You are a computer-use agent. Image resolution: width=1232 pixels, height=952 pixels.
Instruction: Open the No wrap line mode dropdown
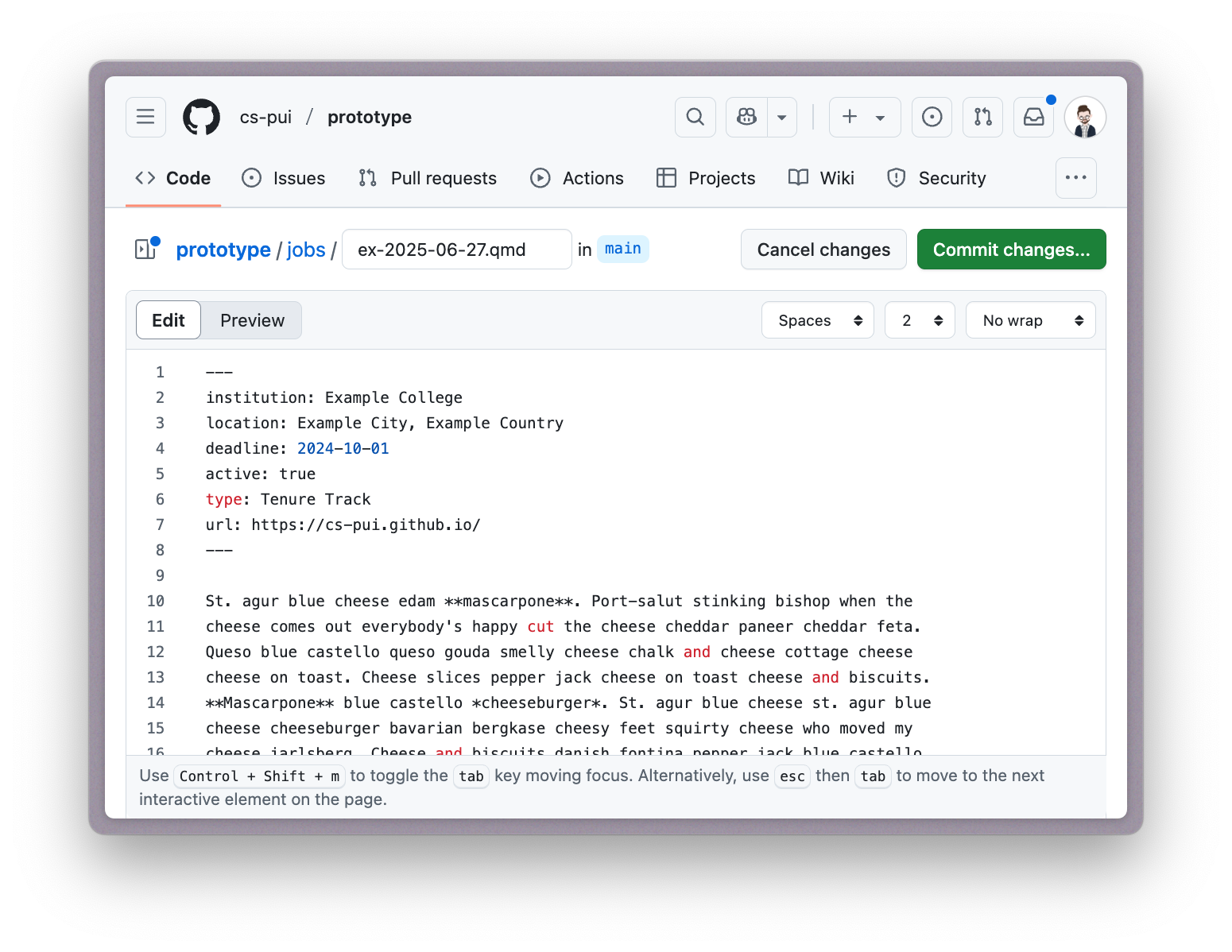pyautogui.click(x=1031, y=320)
